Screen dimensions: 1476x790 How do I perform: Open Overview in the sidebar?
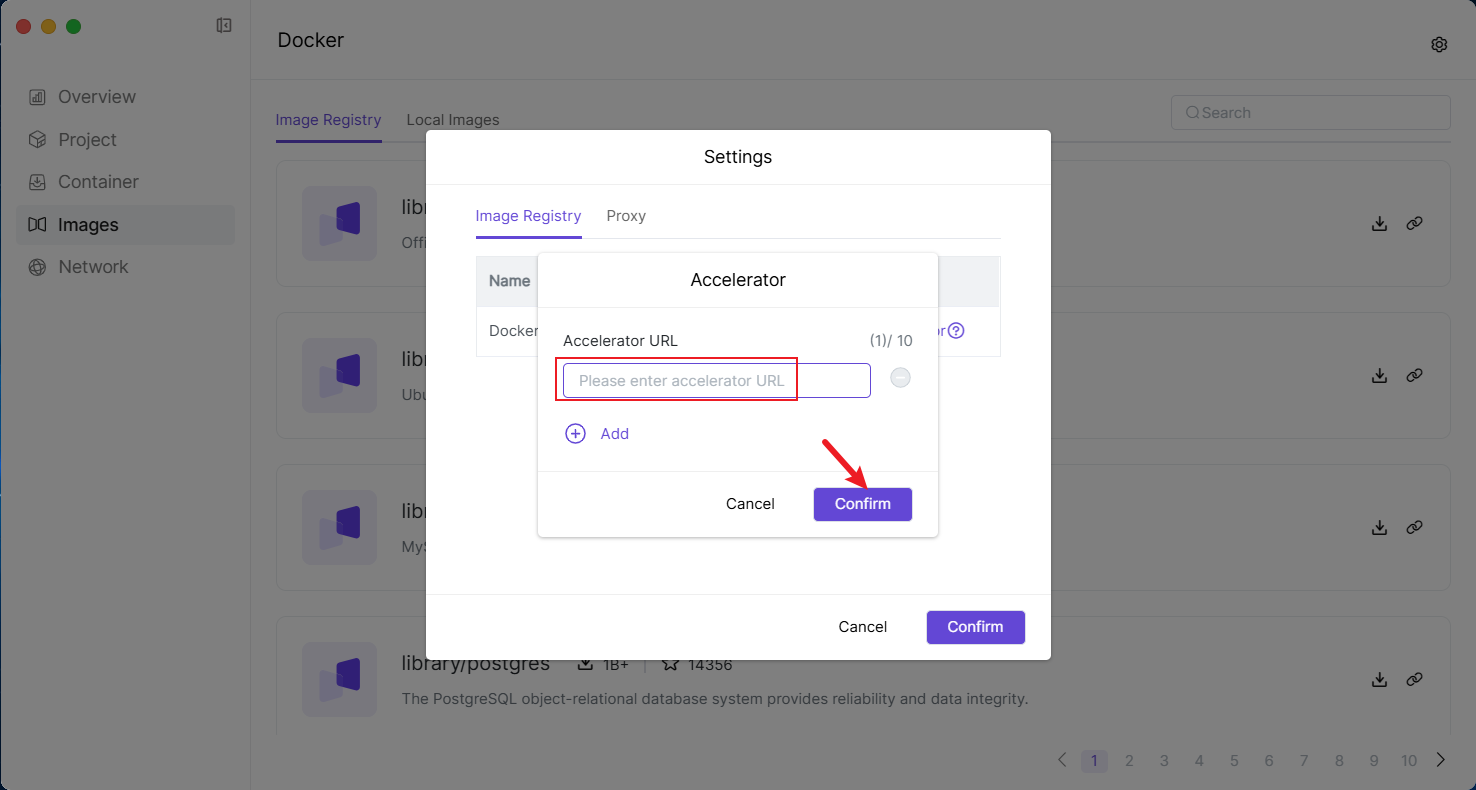(96, 97)
